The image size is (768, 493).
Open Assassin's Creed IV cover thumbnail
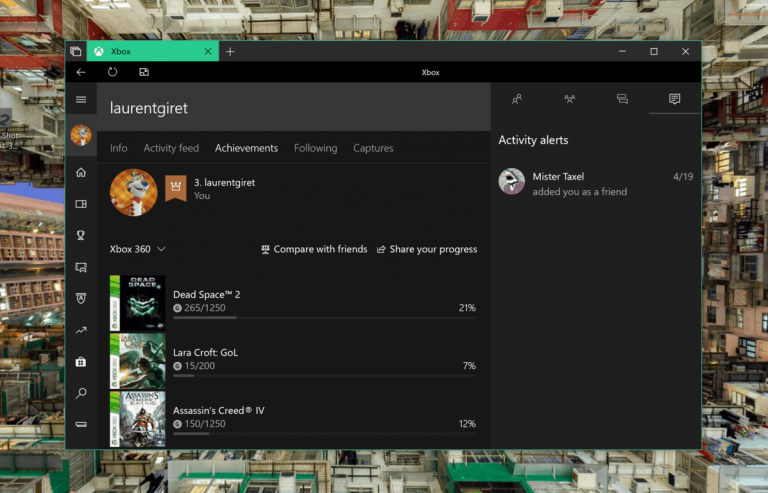[x=137, y=419]
